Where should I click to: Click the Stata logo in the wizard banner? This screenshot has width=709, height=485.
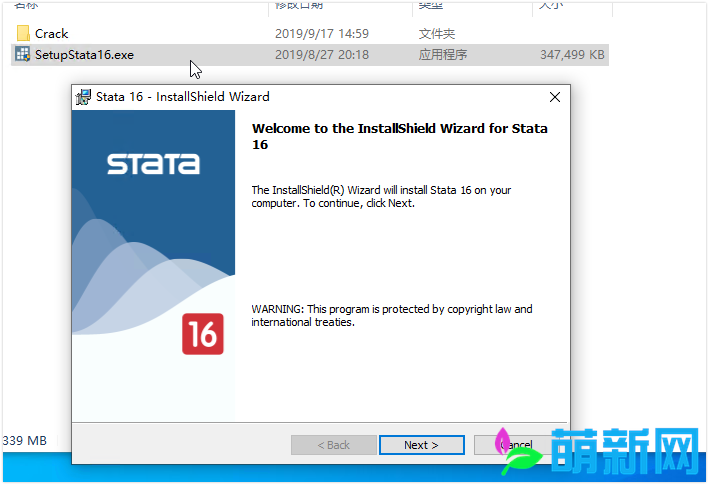point(153,164)
